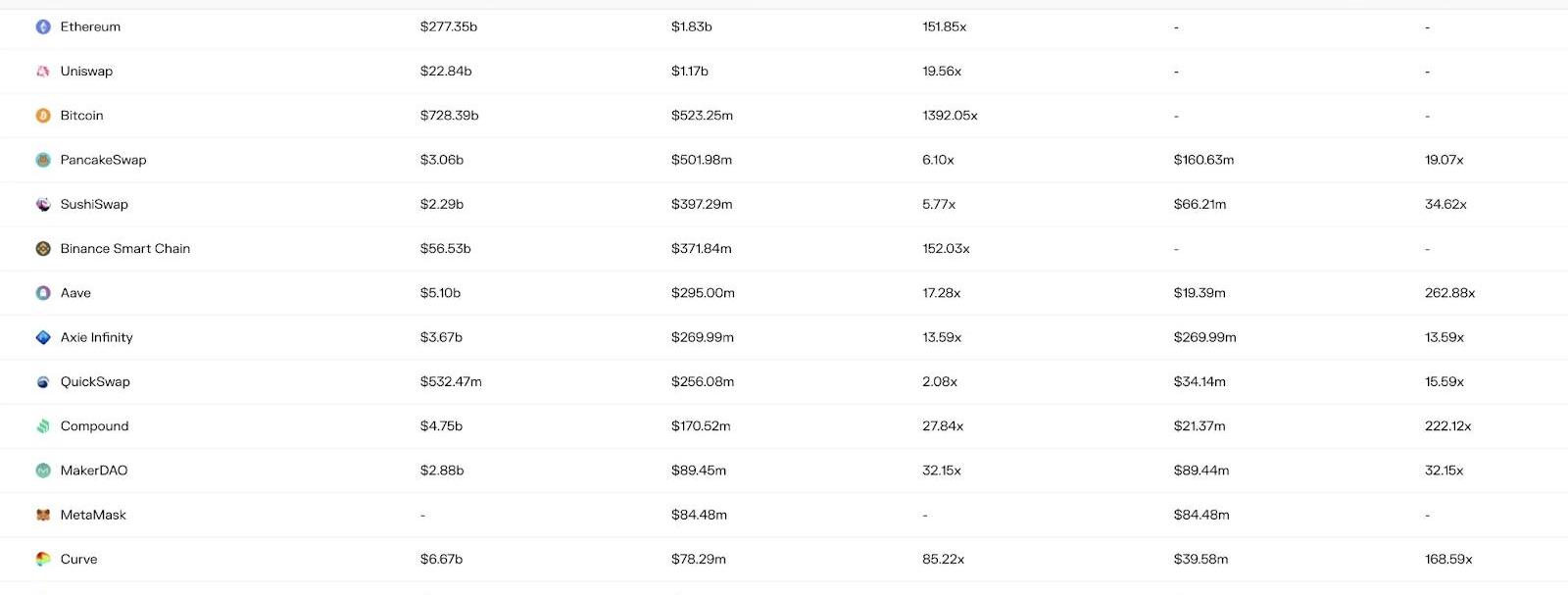The image size is (1568, 595).
Task: Open the Ethereum project name link
Action: coord(90,26)
